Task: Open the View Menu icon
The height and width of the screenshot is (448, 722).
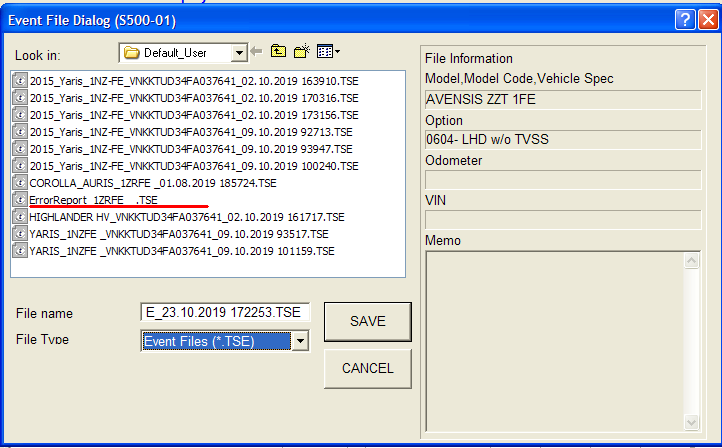Action: 328,52
